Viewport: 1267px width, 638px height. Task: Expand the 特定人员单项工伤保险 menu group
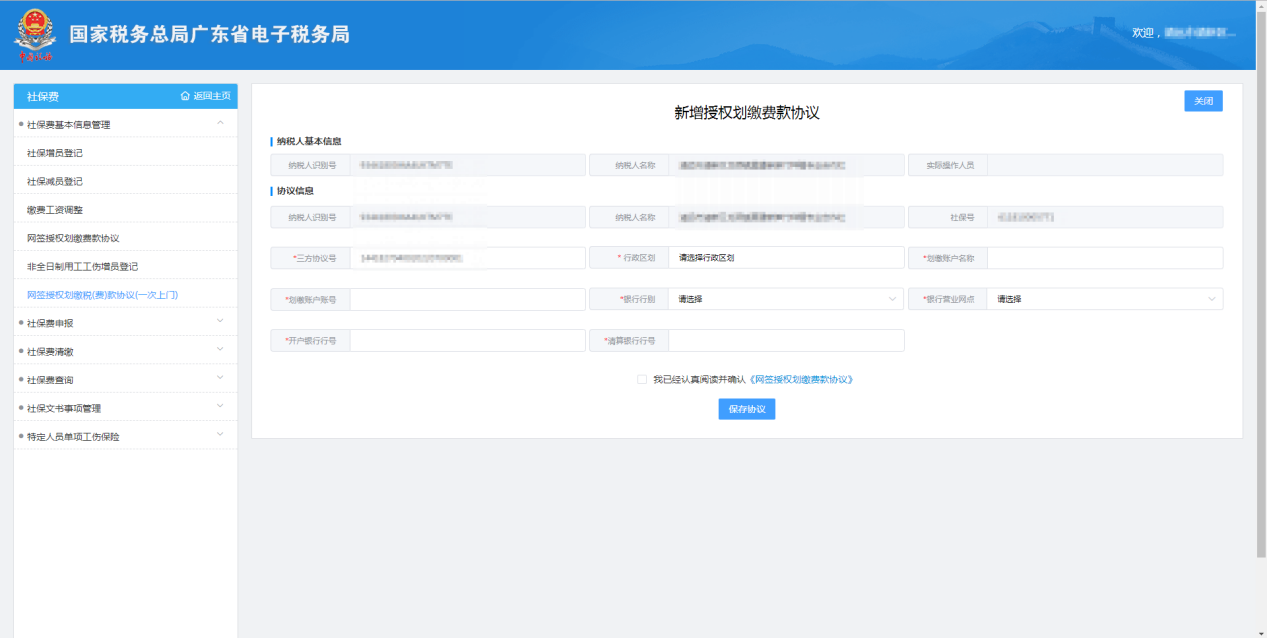click(219, 435)
